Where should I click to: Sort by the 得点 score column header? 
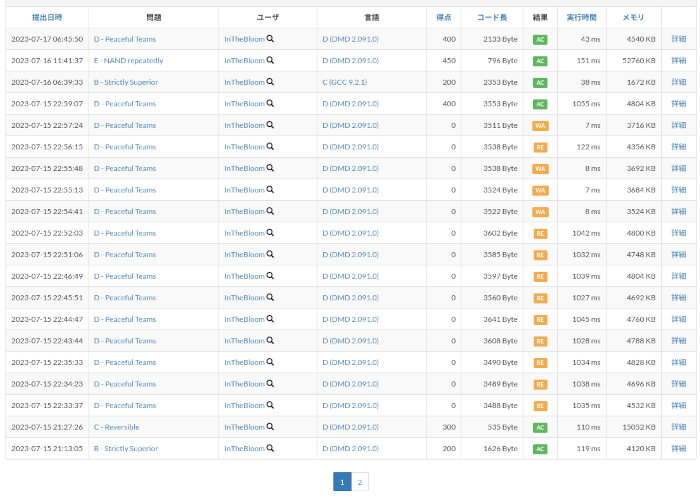pos(444,17)
